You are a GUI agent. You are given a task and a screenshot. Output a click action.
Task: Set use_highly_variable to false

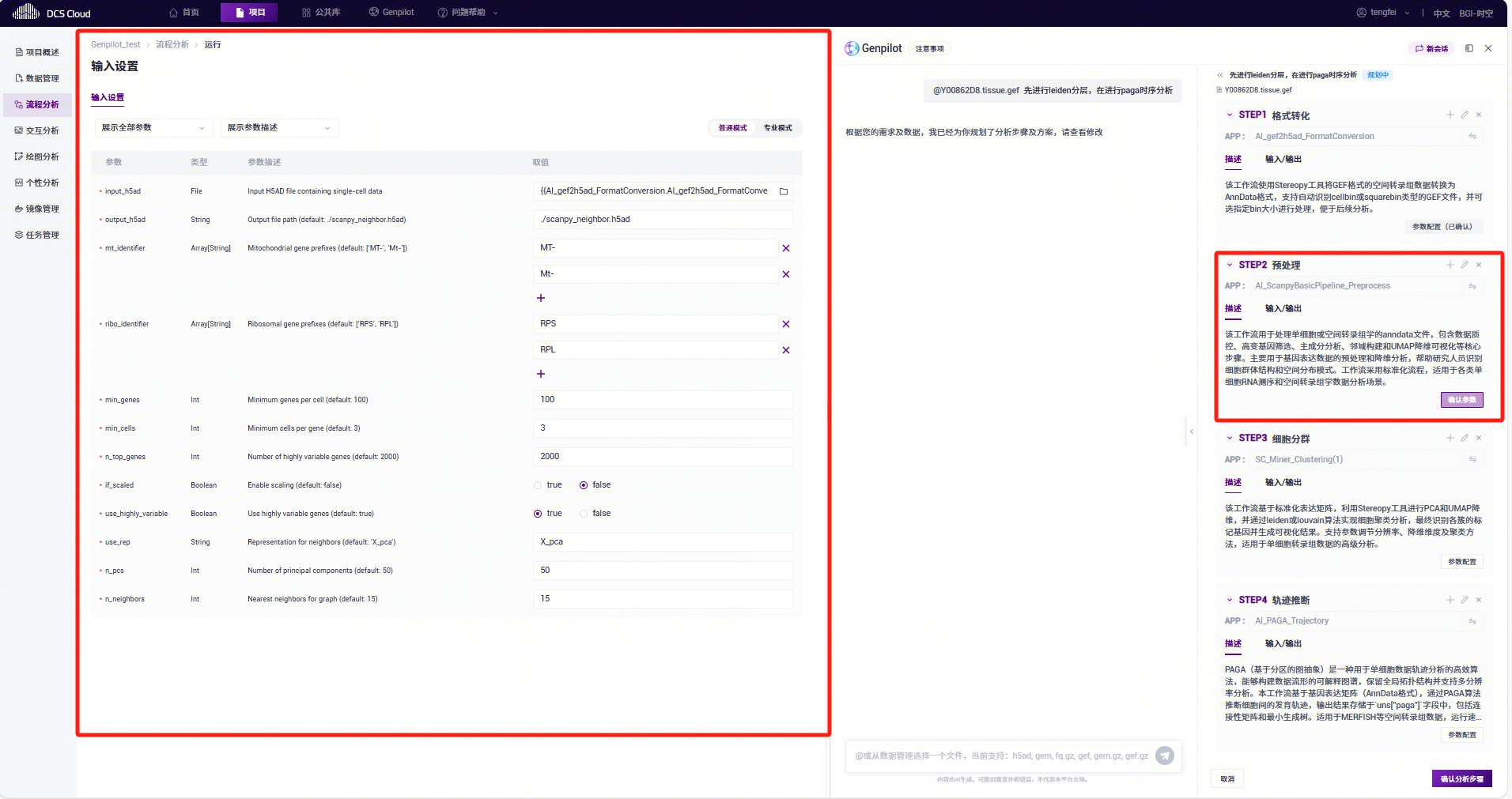coord(584,514)
